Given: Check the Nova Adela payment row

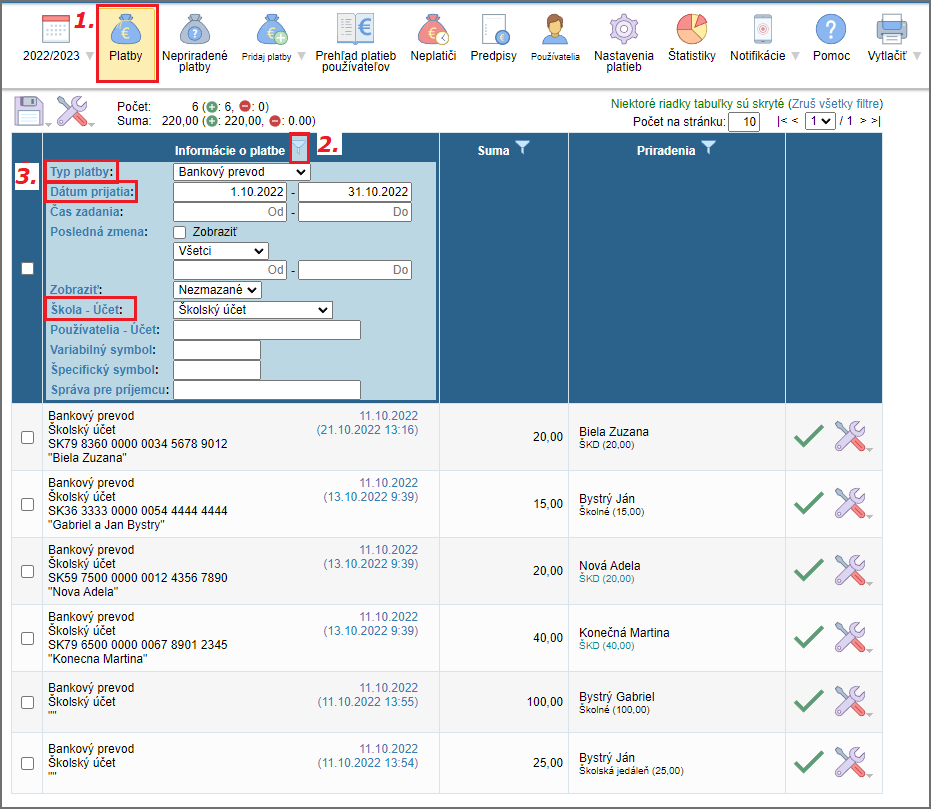Looking at the screenshot, I should click(x=27, y=572).
